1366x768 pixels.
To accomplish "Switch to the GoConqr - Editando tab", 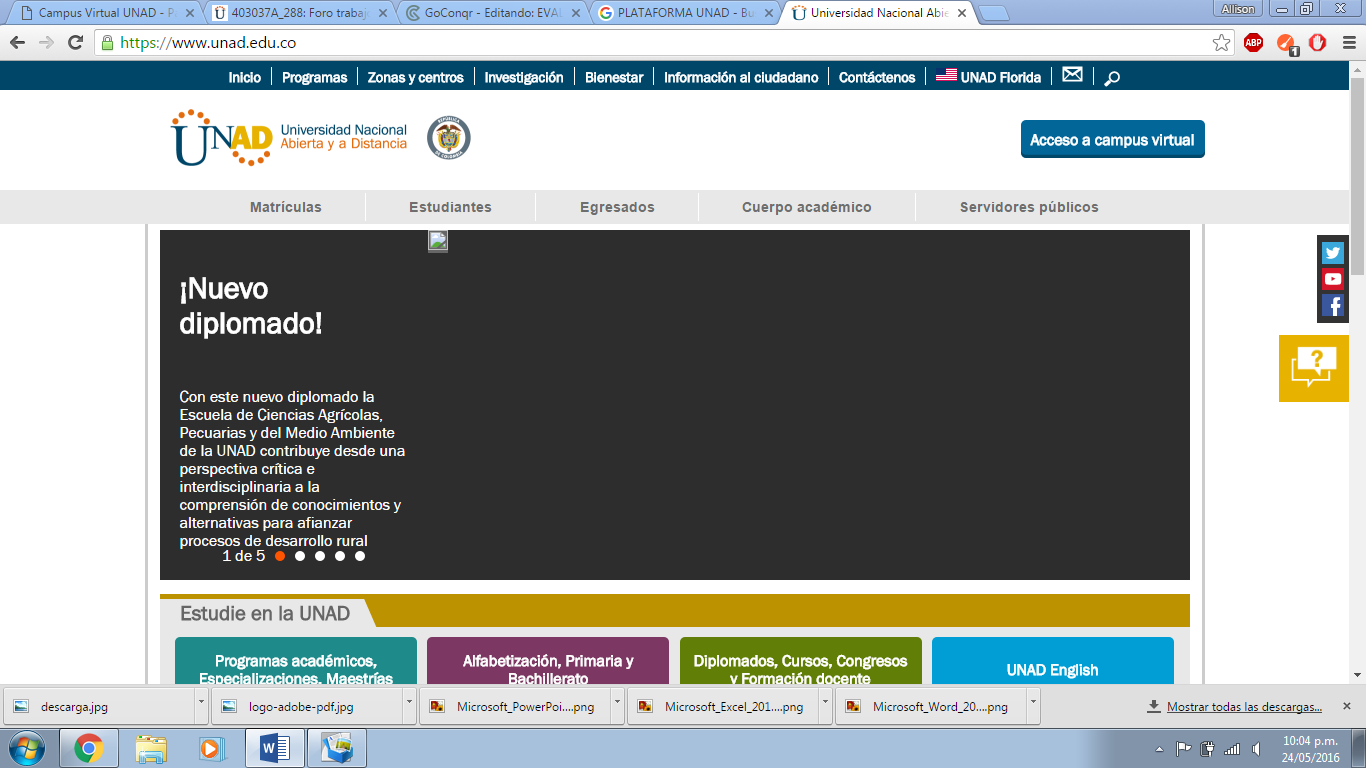I will pyautogui.click(x=491, y=13).
